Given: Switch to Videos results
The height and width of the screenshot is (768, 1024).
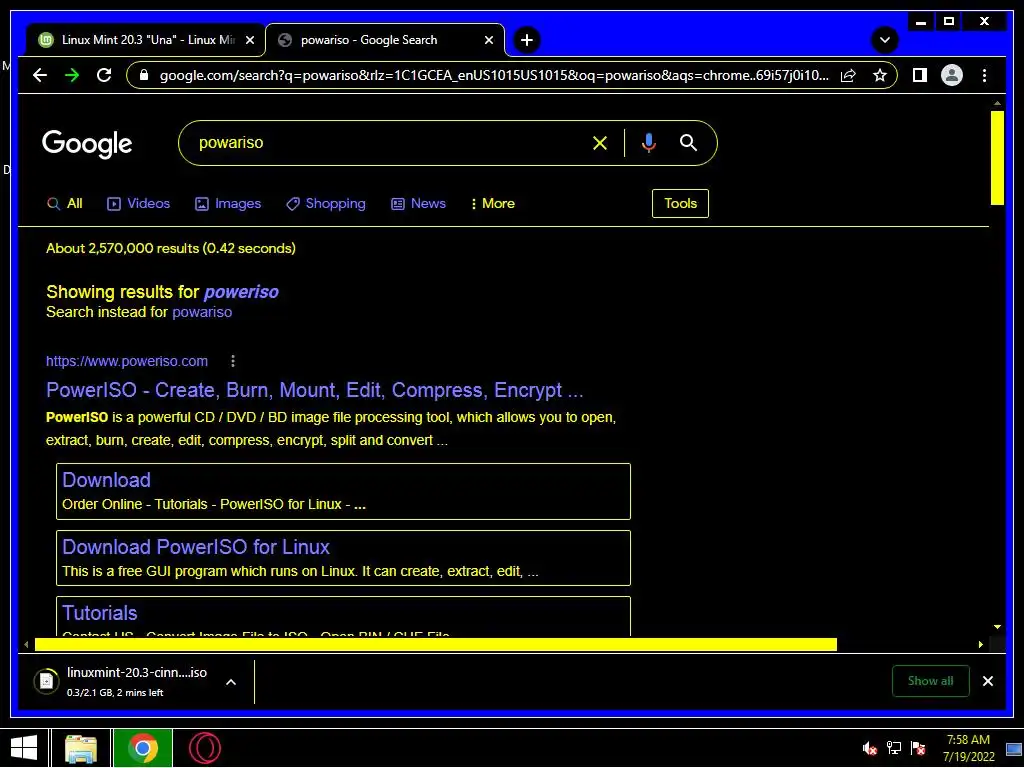Looking at the screenshot, I should [x=138, y=204].
